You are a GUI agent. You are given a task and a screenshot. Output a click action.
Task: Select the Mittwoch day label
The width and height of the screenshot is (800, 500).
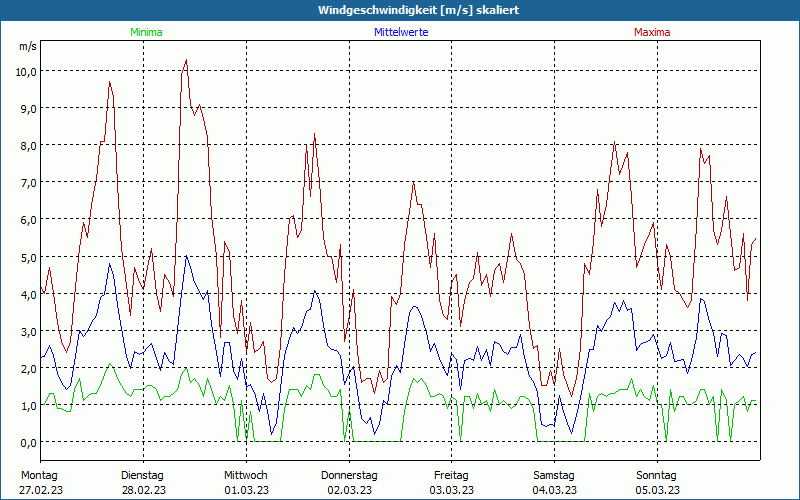pos(246,475)
